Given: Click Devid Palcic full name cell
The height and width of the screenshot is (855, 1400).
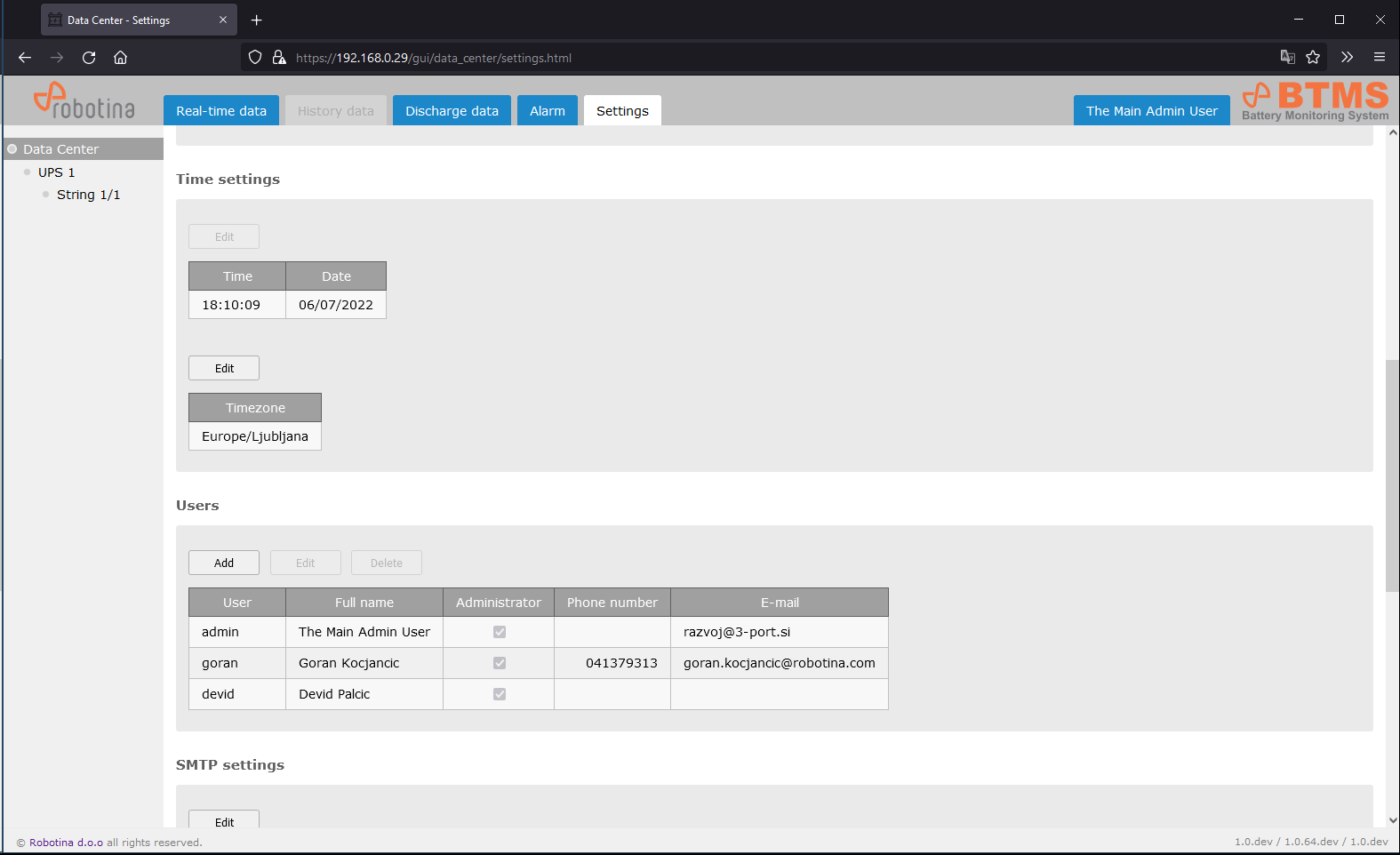Looking at the screenshot, I should tap(364, 694).
